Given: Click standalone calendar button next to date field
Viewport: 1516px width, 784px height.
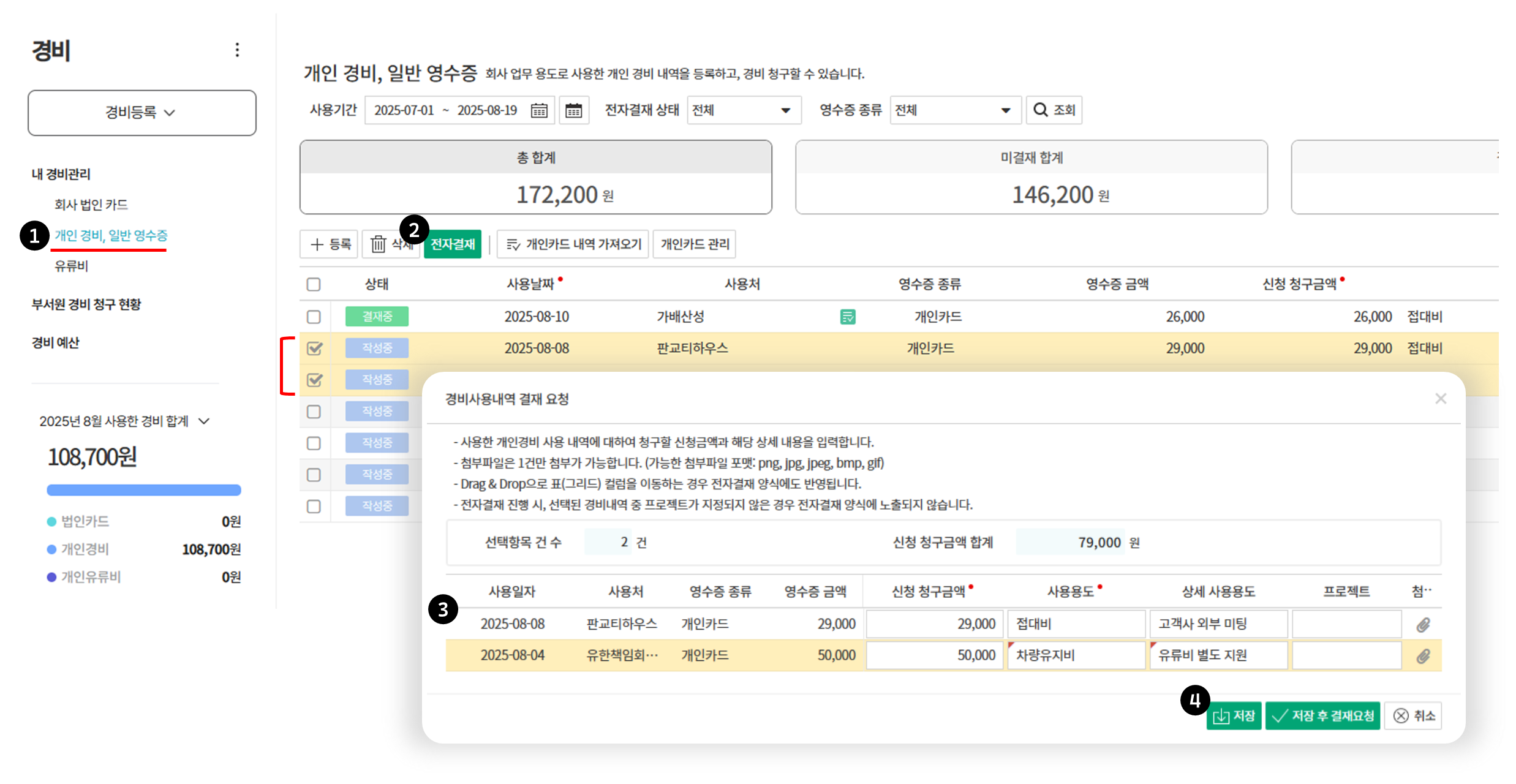Looking at the screenshot, I should tap(573, 110).
